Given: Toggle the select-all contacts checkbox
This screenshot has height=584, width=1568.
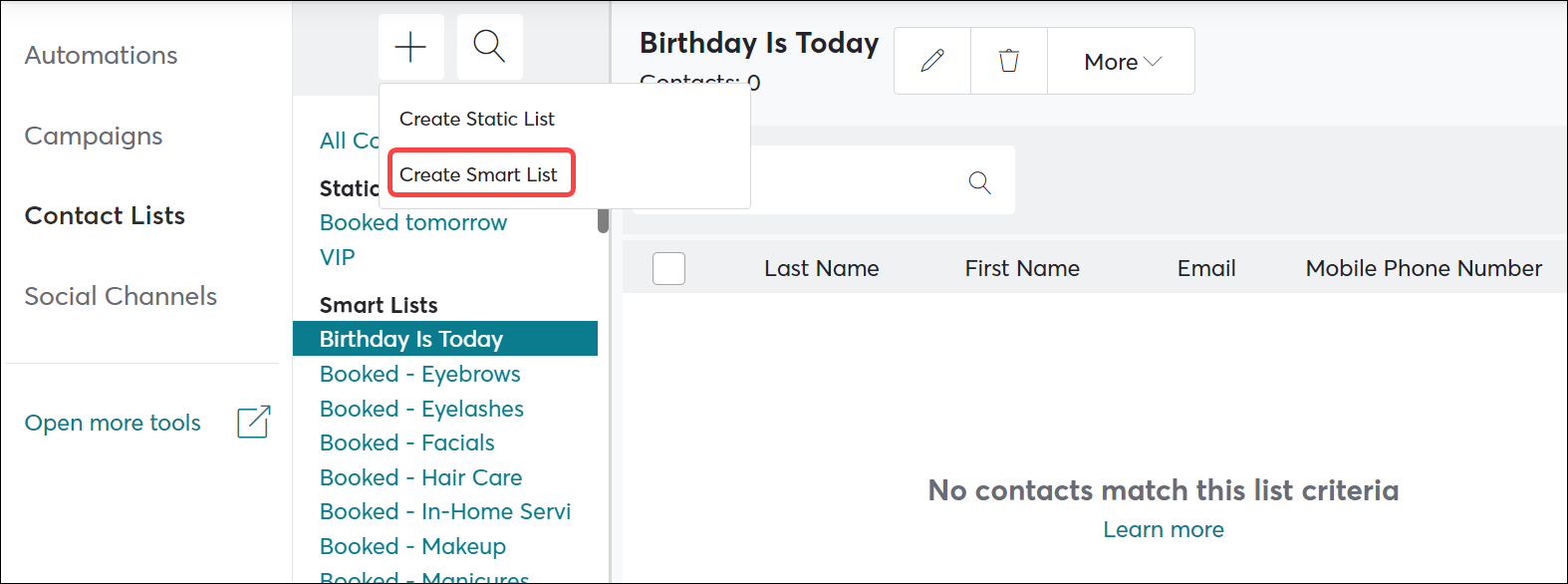Looking at the screenshot, I should click(668, 268).
